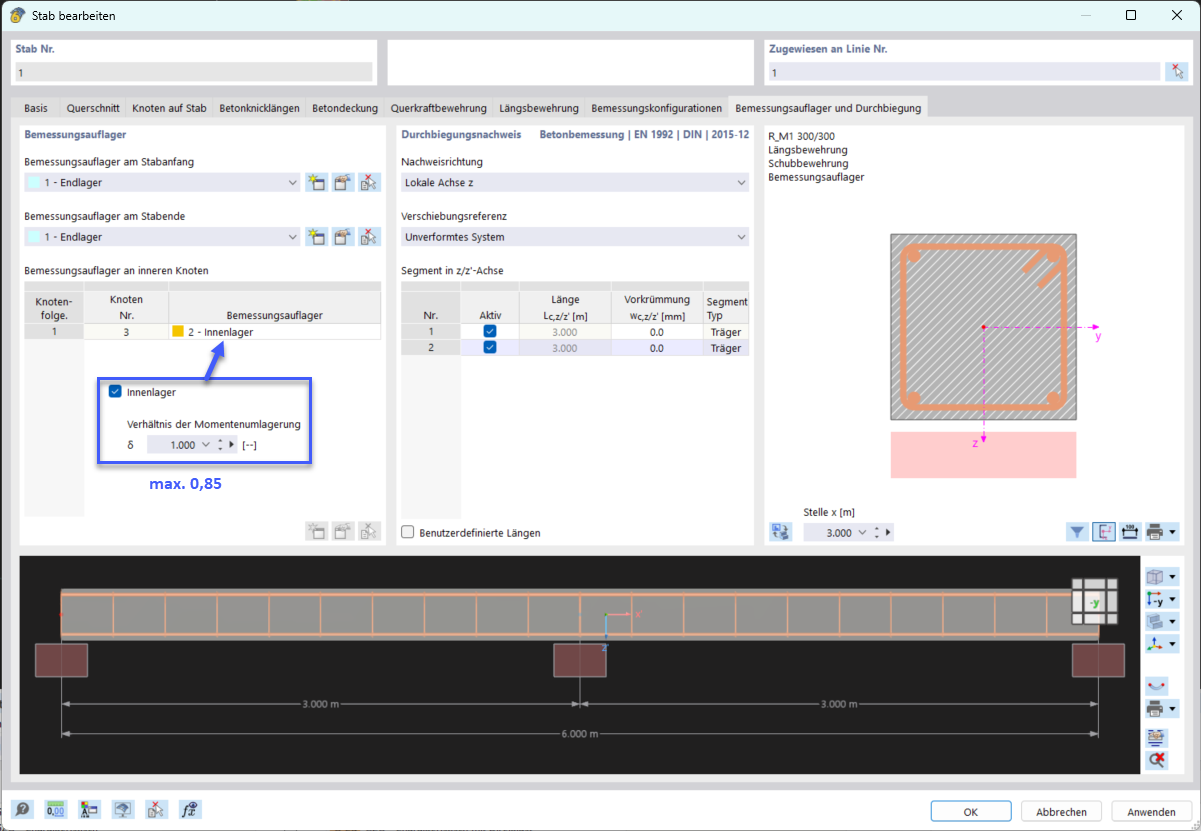The width and height of the screenshot is (1201, 831).
Task: Click the solid rendering mode icon
Action: click(x=1155, y=621)
